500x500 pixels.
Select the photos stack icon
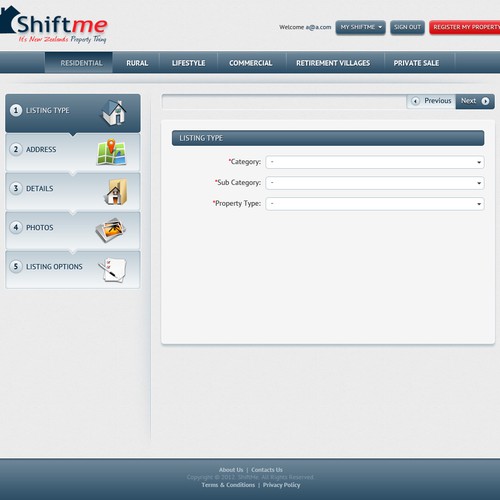point(110,230)
